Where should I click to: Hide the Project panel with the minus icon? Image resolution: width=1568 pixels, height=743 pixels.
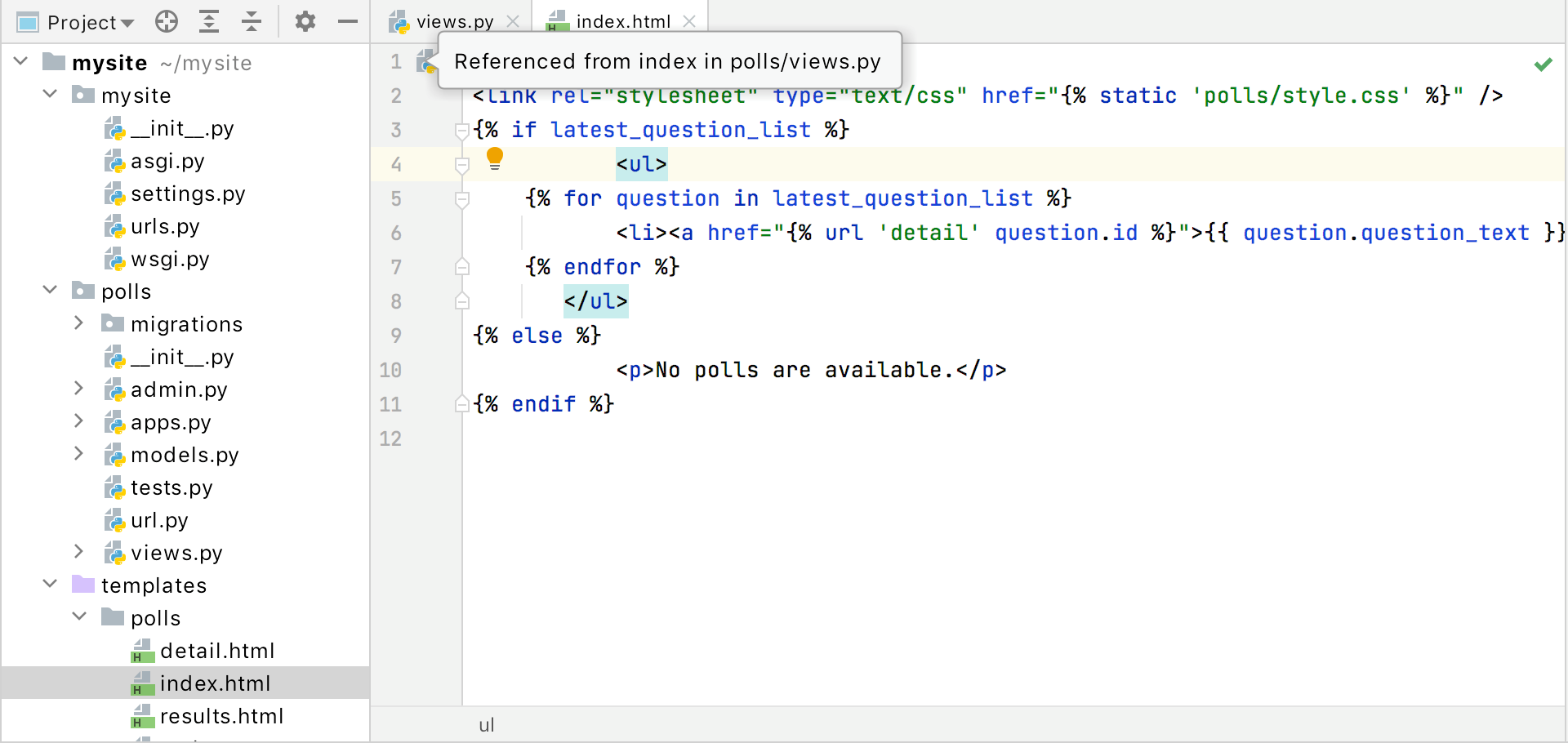[x=348, y=21]
